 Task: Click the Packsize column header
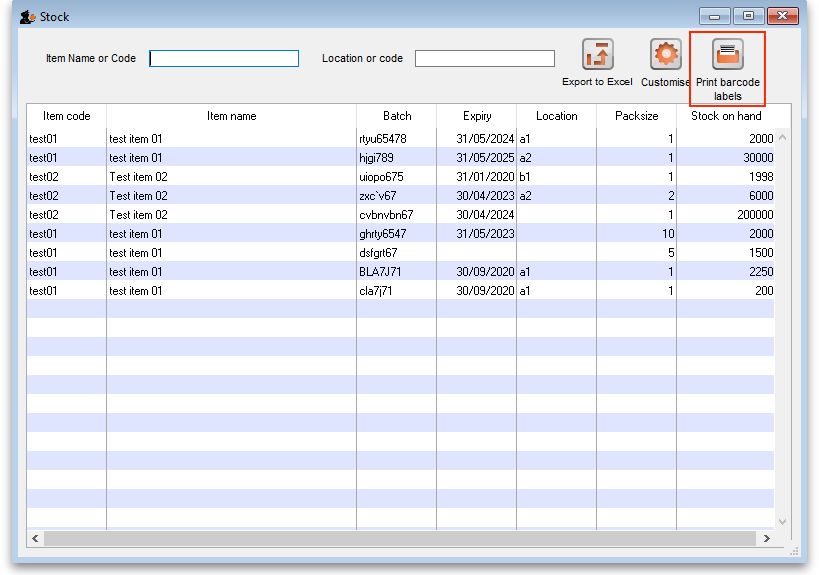(x=636, y=116)
